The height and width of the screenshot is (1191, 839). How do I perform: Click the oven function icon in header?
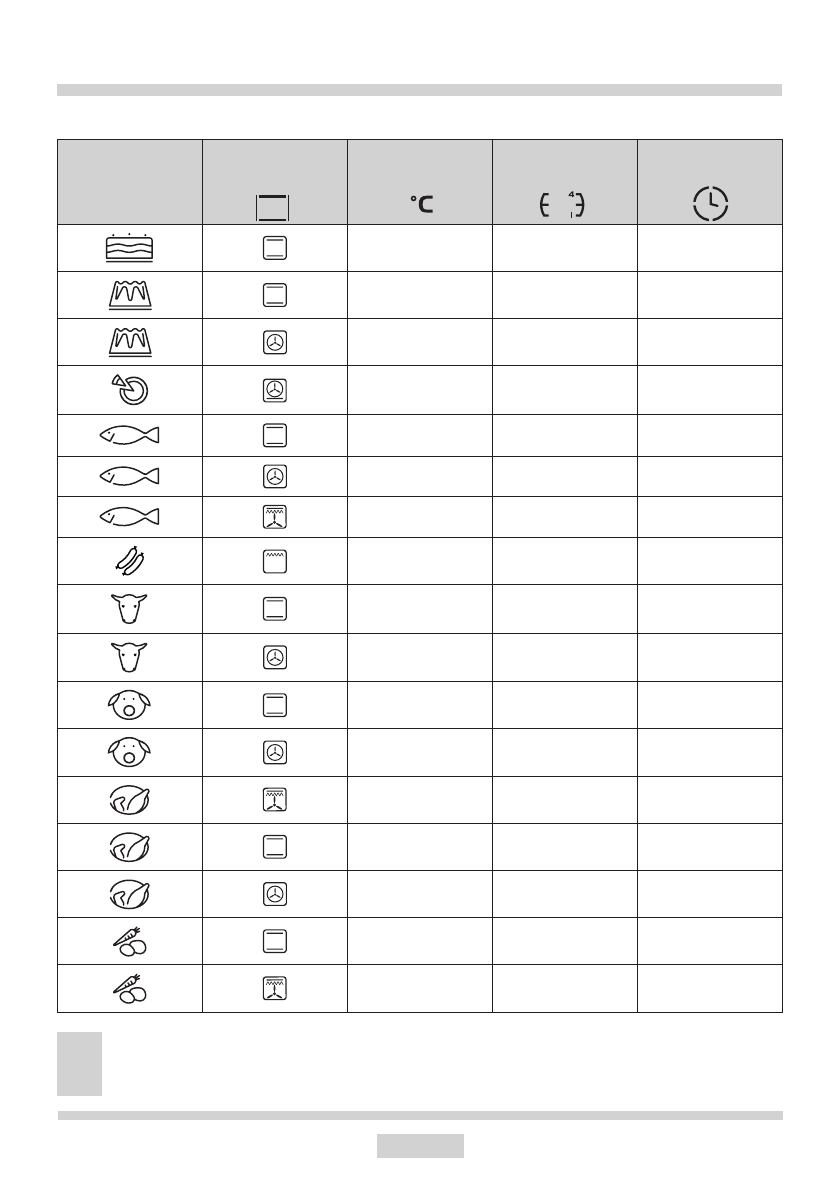[273, 207]
